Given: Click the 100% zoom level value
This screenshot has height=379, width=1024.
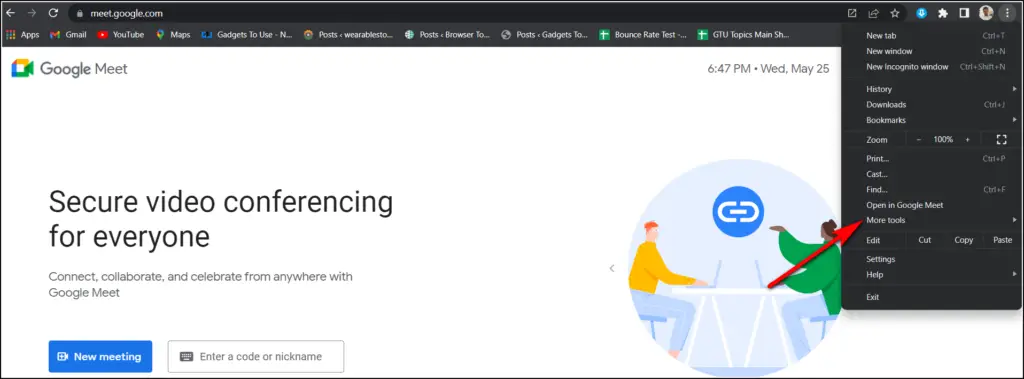Looking at the screenshot, I should tap(942, 139).
